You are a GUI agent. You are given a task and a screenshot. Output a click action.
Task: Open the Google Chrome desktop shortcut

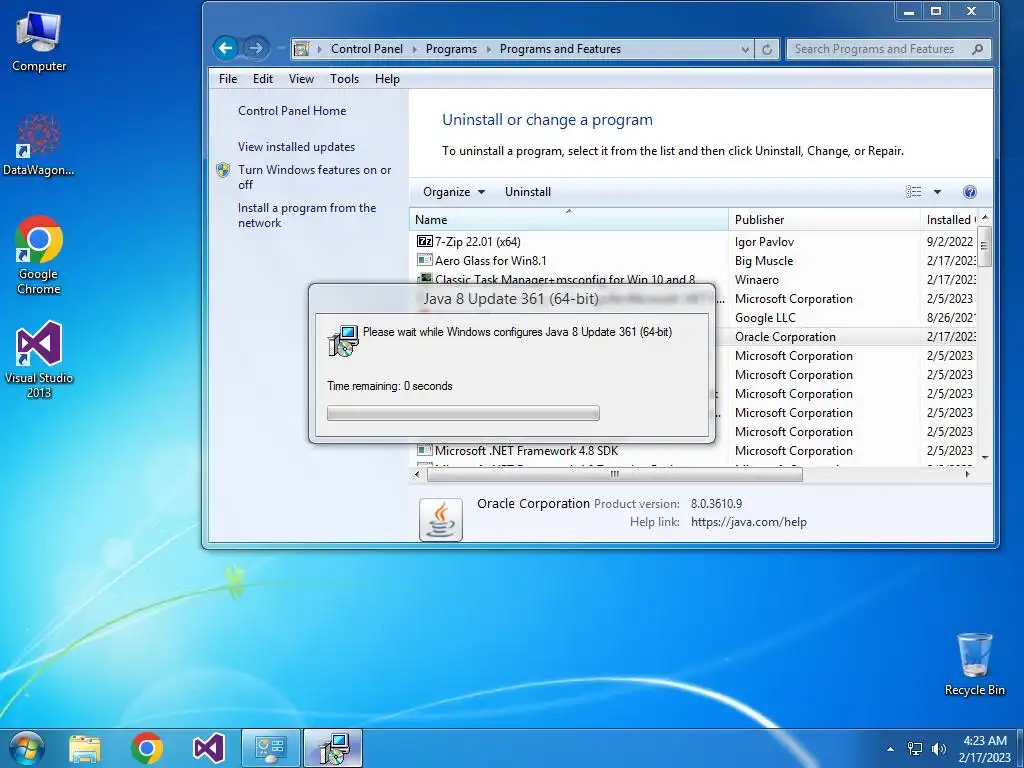[39, 255]
